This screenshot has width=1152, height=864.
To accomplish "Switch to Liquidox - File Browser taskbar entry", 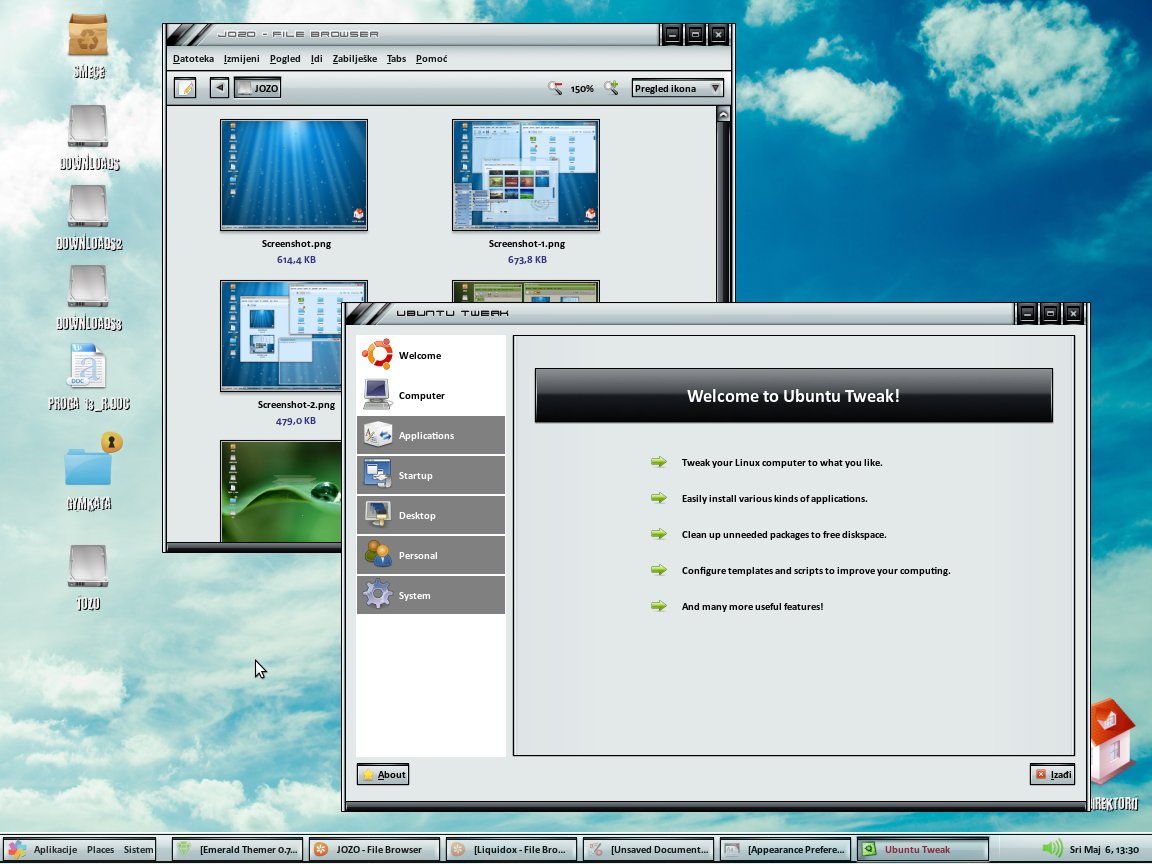I will [x=511, y=849].
